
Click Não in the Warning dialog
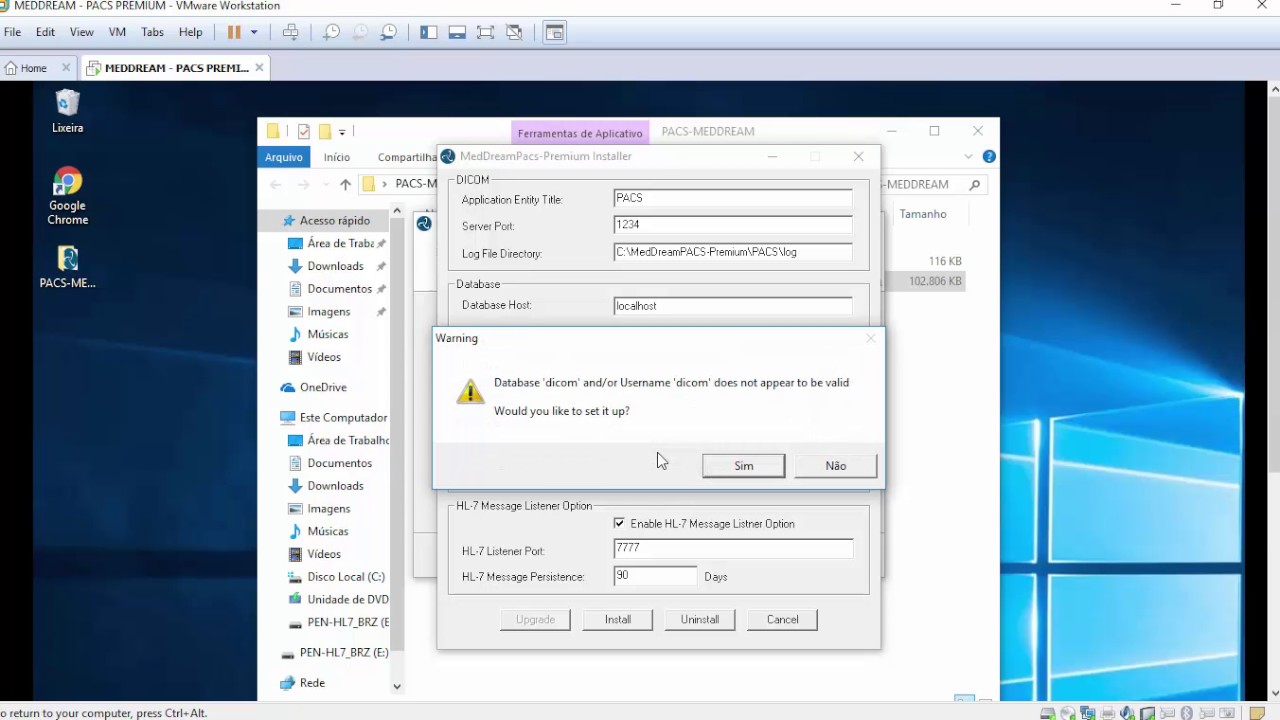[x=836, y=466]
